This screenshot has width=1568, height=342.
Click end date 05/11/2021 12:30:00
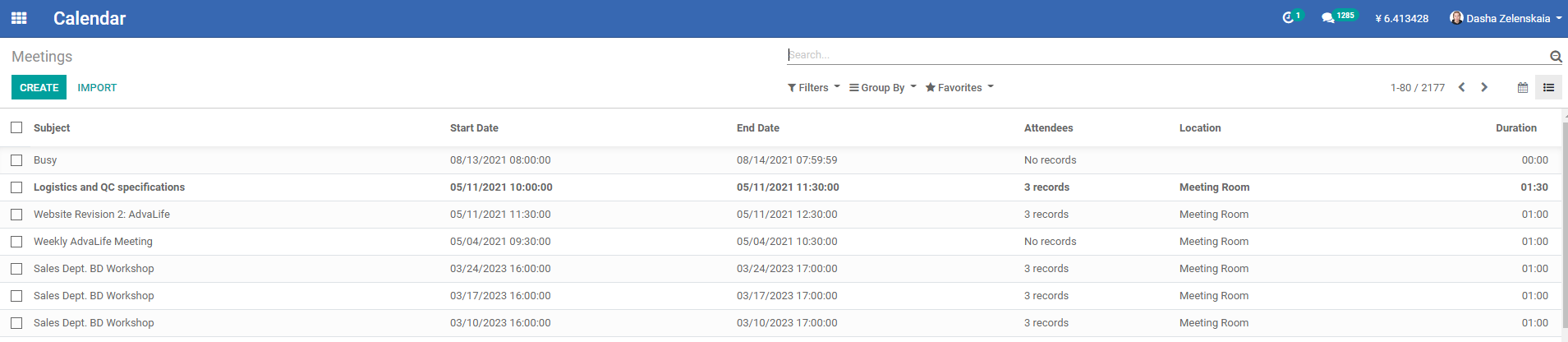point(787,215)
